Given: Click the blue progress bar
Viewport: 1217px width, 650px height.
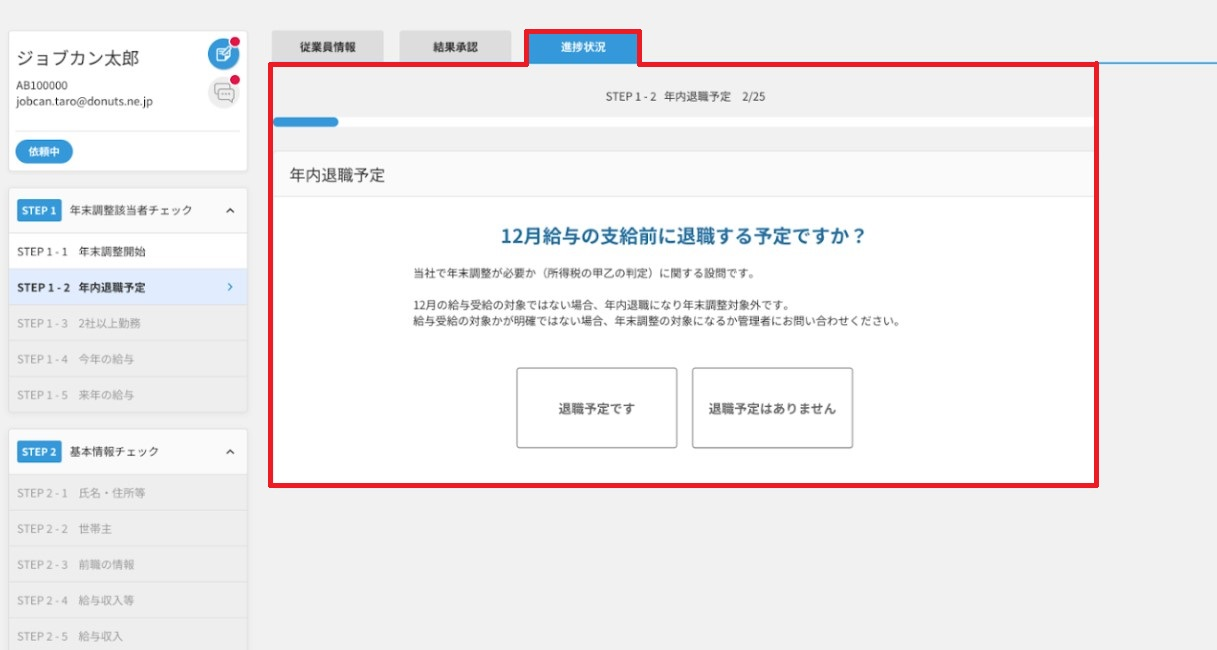Looking at the screenshot, I should coord(306,122).
